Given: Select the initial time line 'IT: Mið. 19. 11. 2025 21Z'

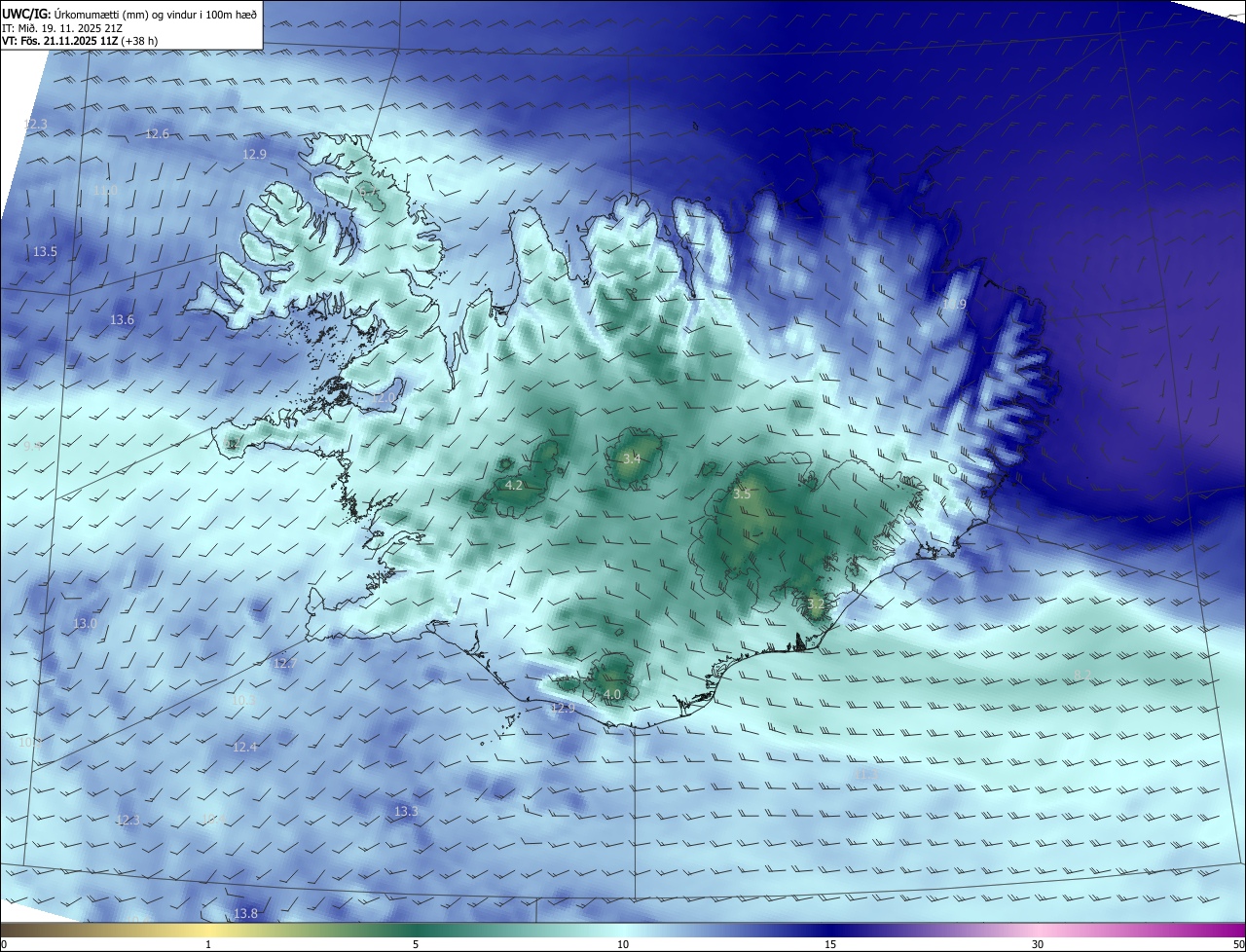Looking at the screenshot, I should coord(62,27).
